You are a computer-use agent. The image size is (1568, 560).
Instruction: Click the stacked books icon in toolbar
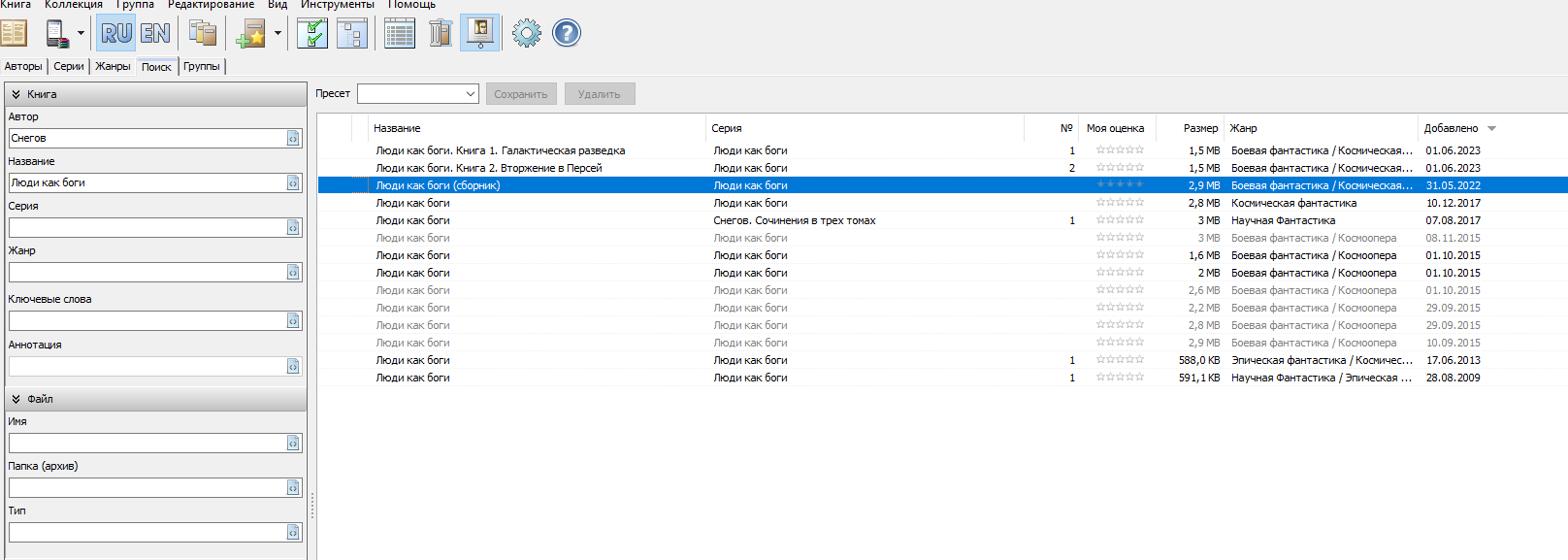pos(202,33)
